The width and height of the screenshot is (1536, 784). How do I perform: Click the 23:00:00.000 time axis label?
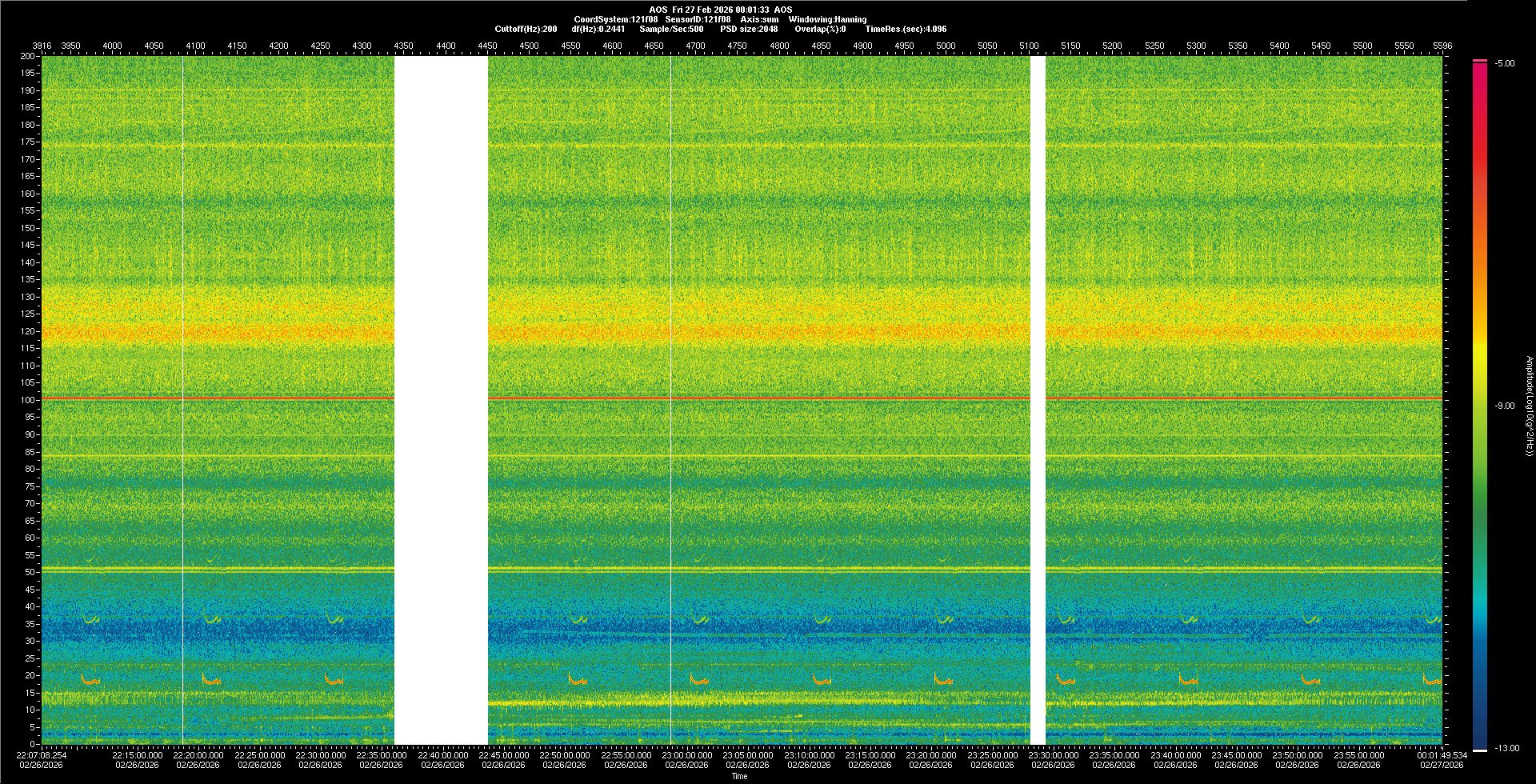[686, 754]
